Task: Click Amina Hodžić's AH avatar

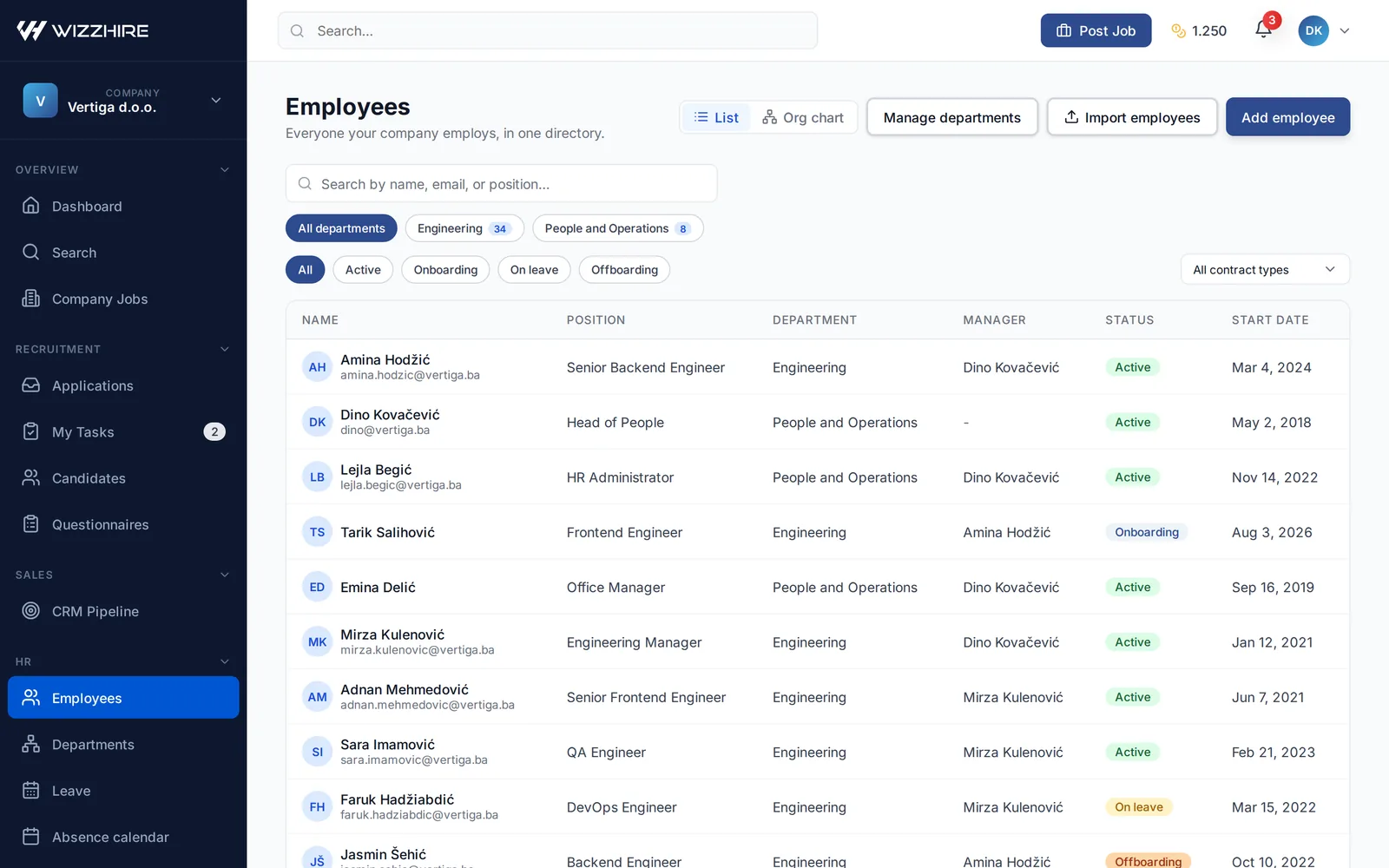Action: coord(317,367)
